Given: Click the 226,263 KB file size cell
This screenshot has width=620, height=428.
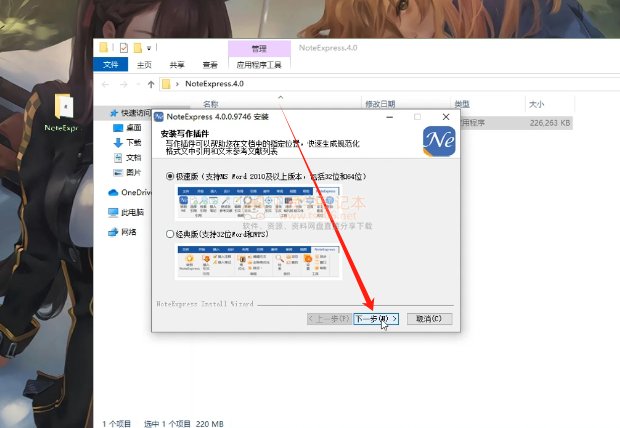Looking at the screenshot, I should (x=550, y=123).
